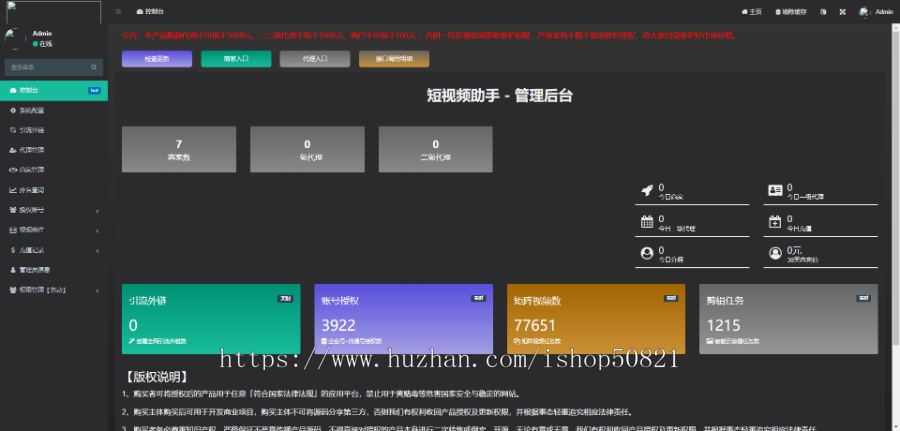Open the 引流外链 sidebar menu item

click(54, 130)
